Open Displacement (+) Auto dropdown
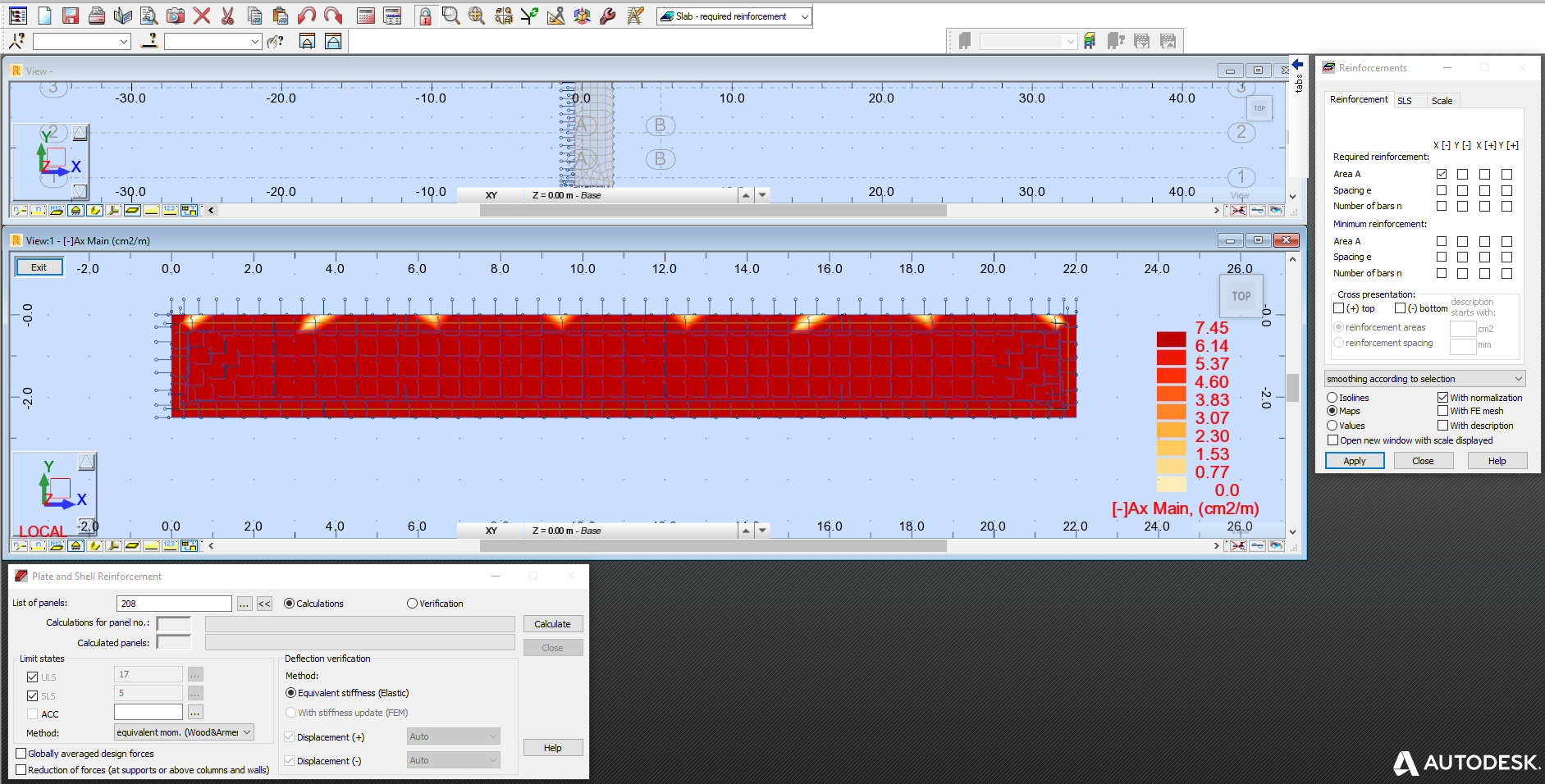The height and width of the screenshot is (784, 1545). (x=453, y=736)
